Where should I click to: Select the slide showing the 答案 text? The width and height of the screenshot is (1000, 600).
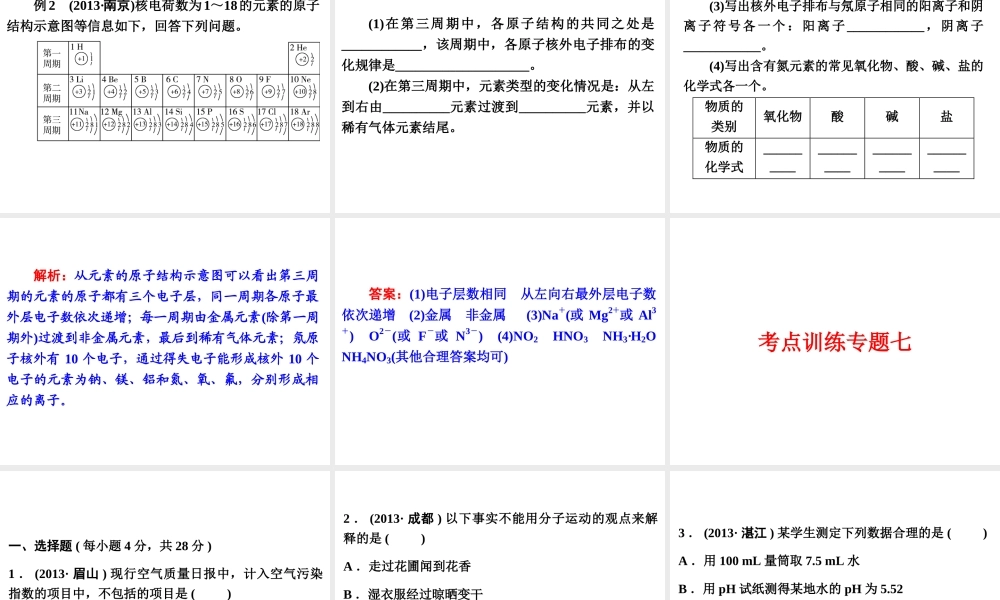pyautogui.click(x=499, y=341)
